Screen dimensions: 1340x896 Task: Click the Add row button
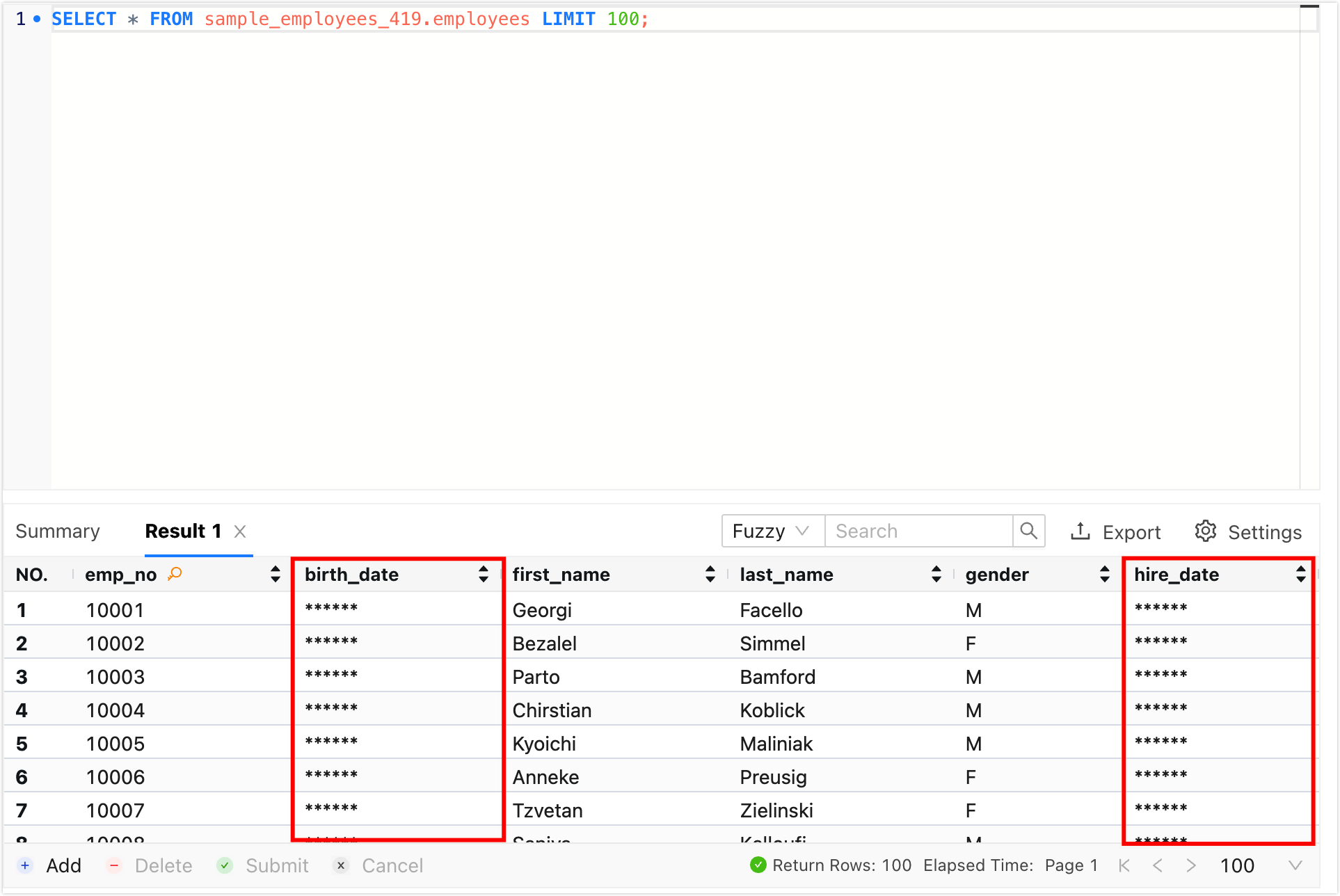50,865
